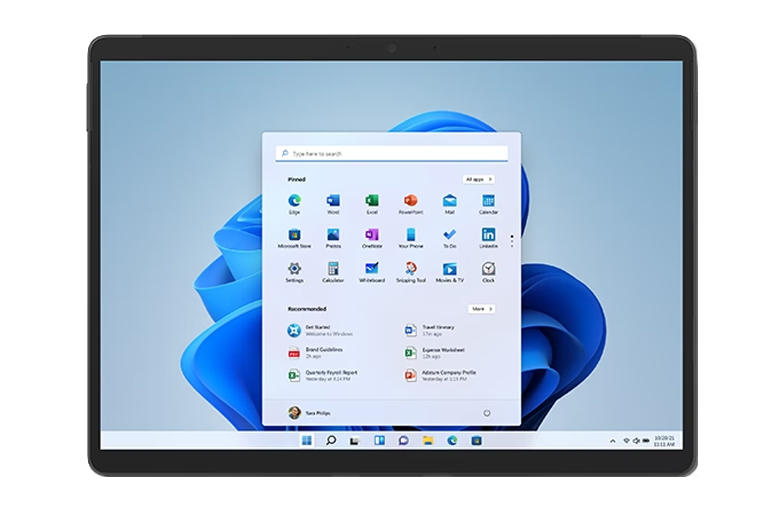Open Microsoft Store from the taskbar
This screenshot has height=512, width=768.
pyautogui.click(x=476, y=440)
